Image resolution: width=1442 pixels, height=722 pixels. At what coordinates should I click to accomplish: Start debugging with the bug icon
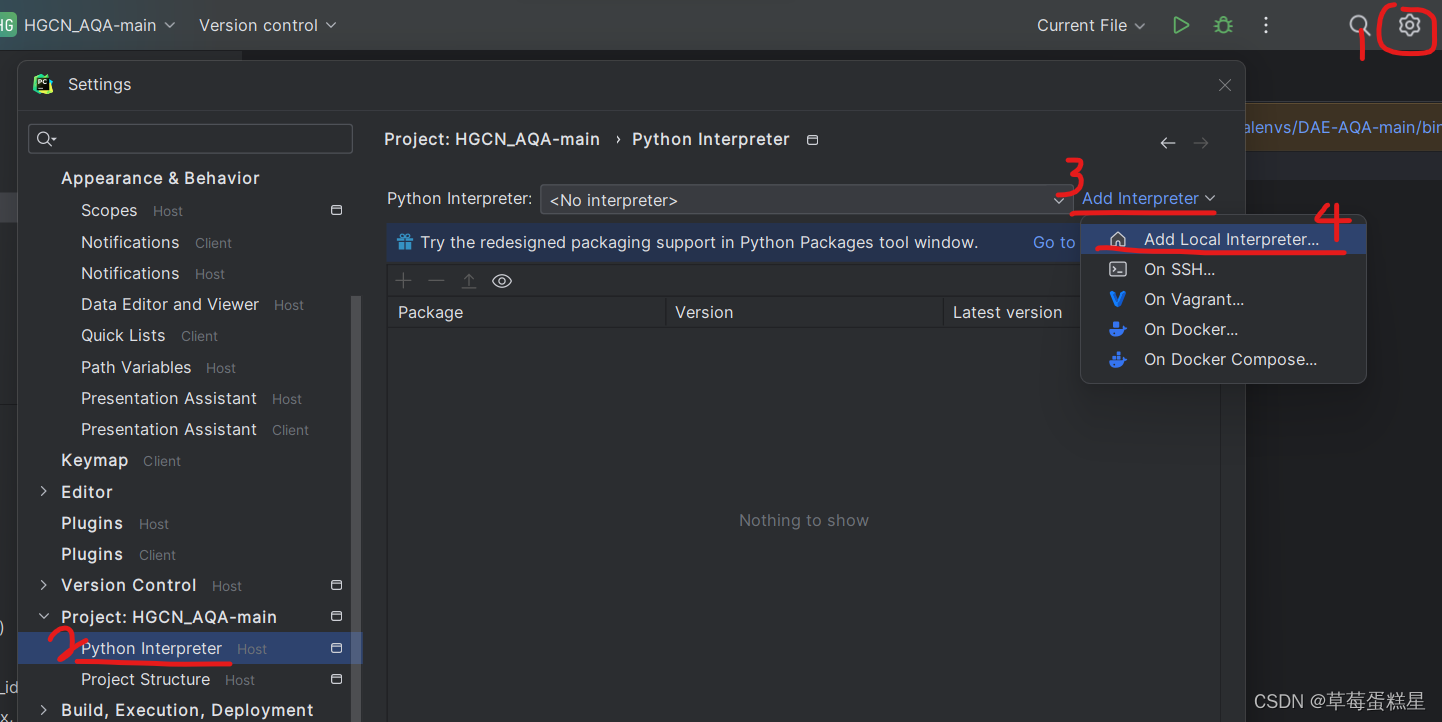coord(1223,25)
